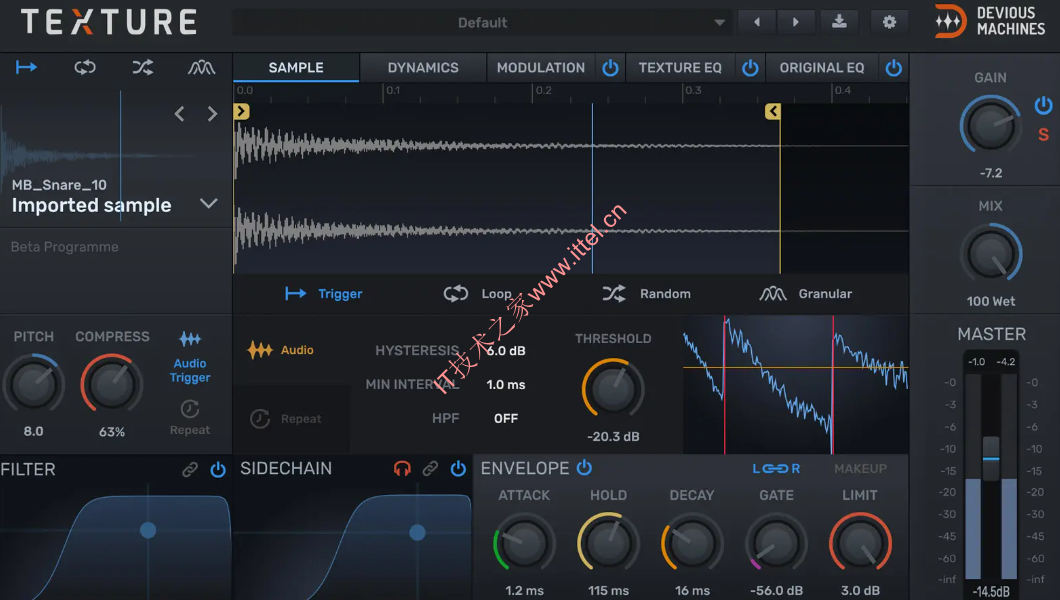
Task: Choose Repeat trigger source in center panel
Action: click(285, 419)
